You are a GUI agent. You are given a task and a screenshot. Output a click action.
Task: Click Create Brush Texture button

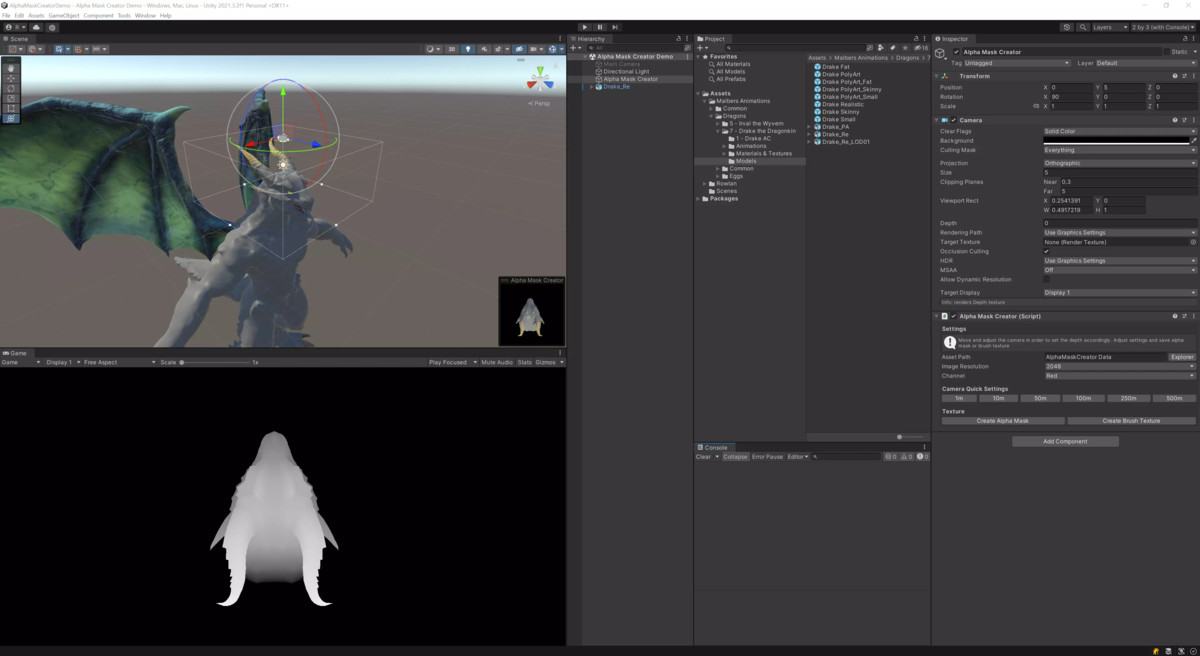[1131, 421]
